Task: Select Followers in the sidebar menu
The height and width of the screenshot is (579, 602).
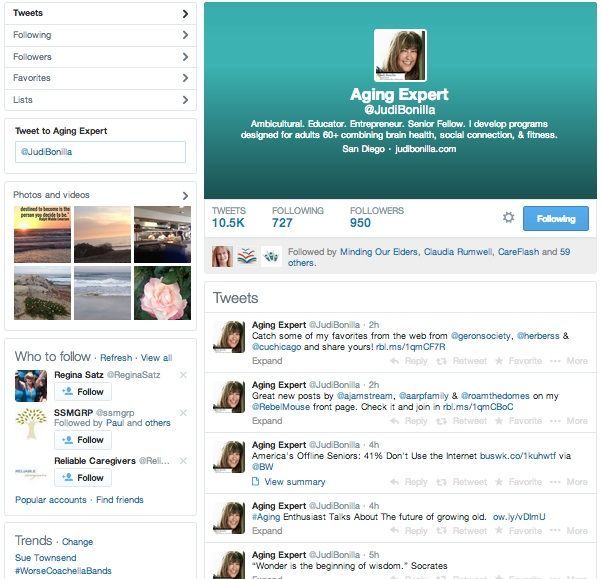Action: point(100,57)
